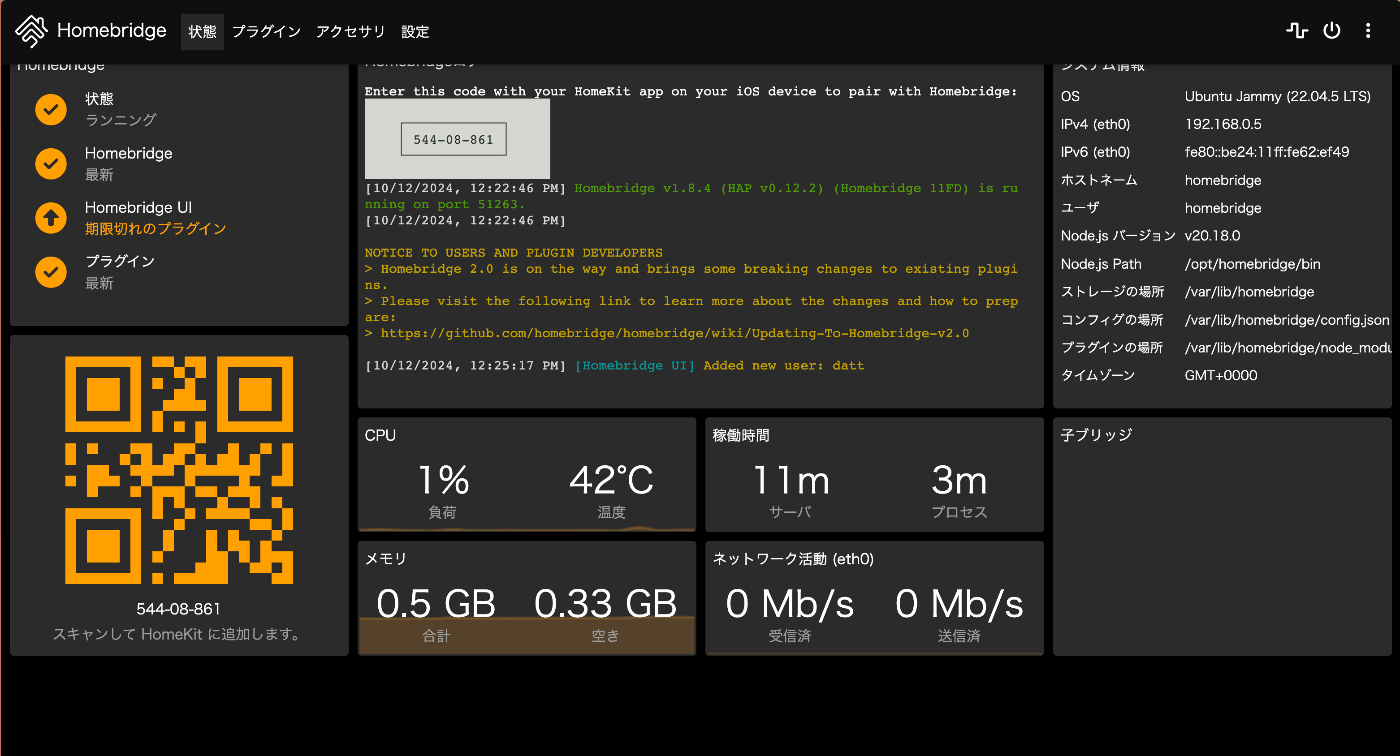1400x756 pixels.
Task: Click the プラグイン checkmark status icon
Action: click(x=51, y=271)
